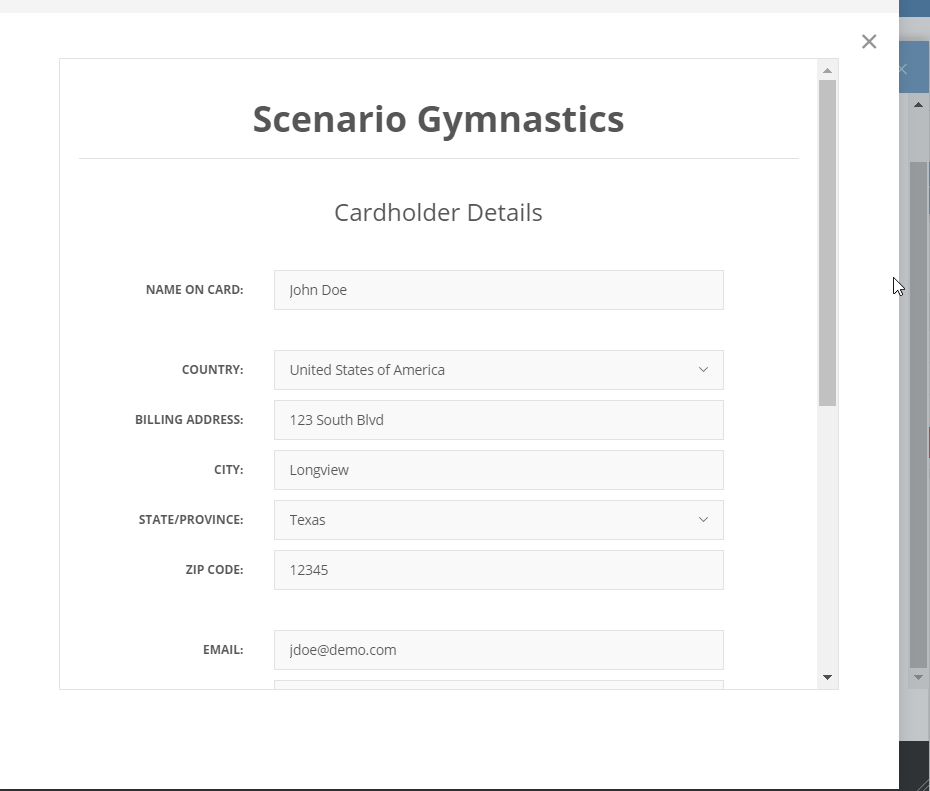Click the partially visible field below Email
Image resolution: width=930 pixels, height=791 pixels.
pos(499,685)
